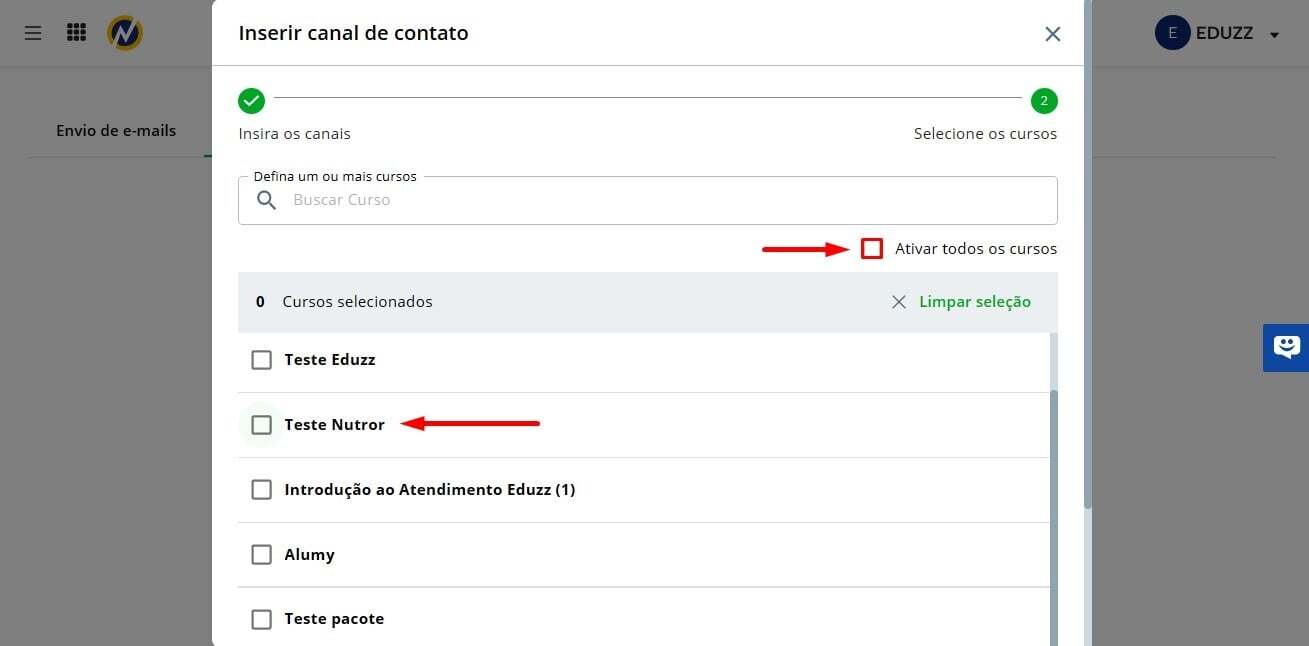Screen dimensions: 1309x646
Task: Open the apps grid launcher
Action: [x=76, y=33]
